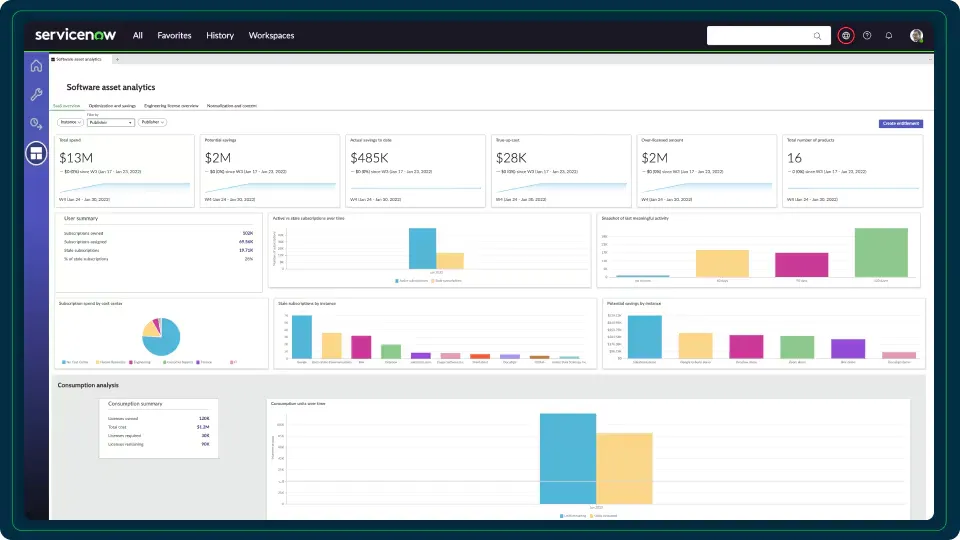Switch to Optimization and savings tab
Image resolution: width=960 pixels, height=540 pixels.
tap(112, 106)
